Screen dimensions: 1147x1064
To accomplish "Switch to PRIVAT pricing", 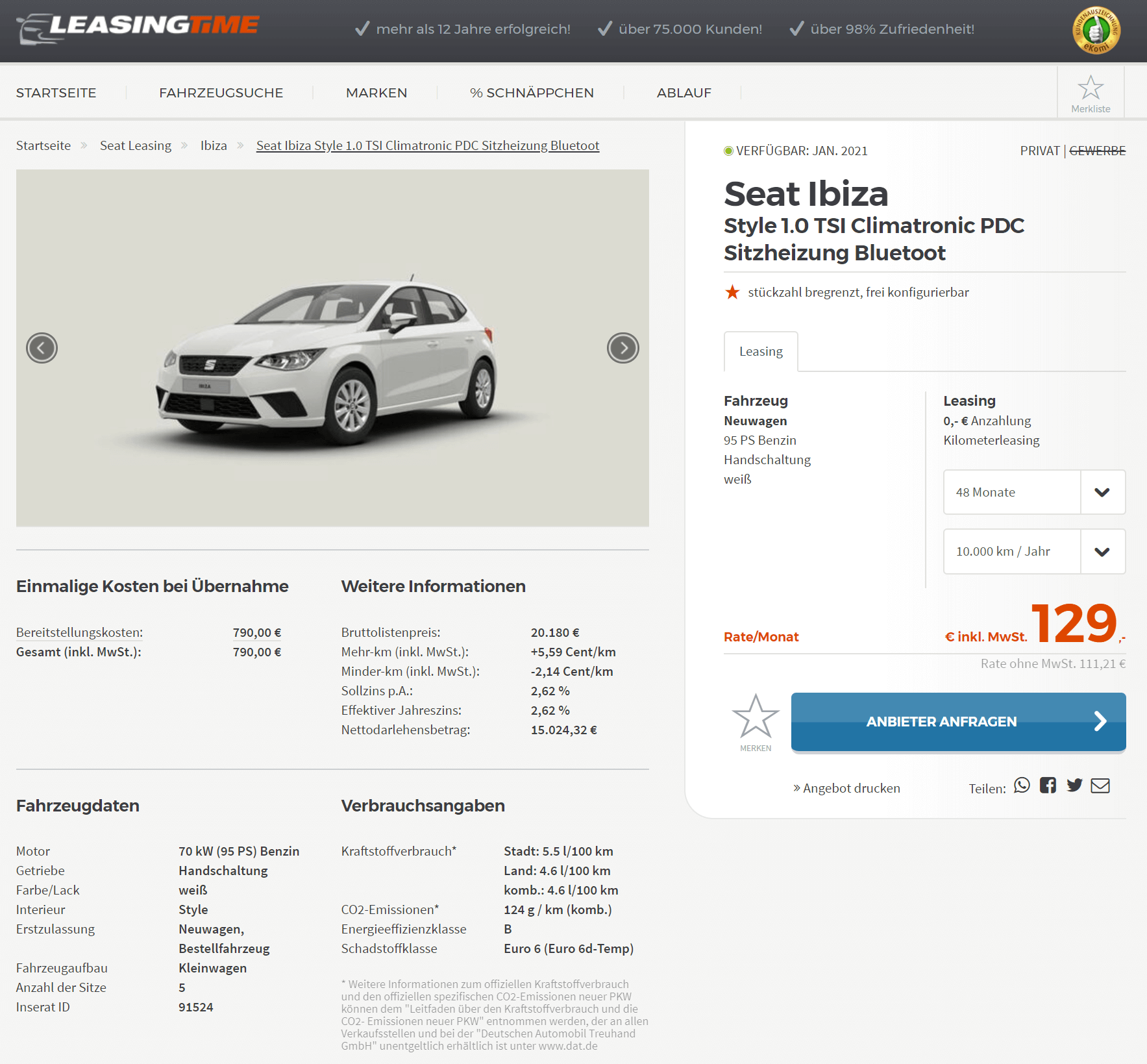I will point(1039,151).
